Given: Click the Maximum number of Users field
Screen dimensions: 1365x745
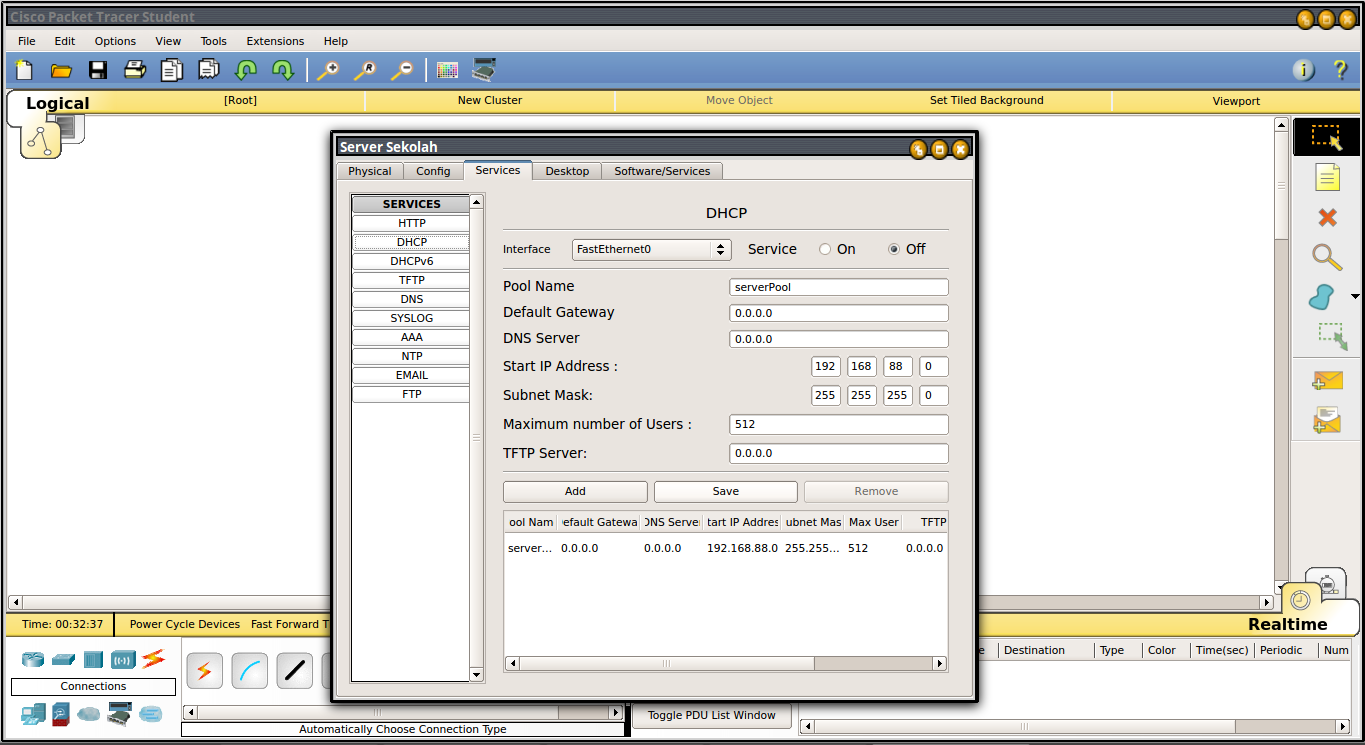Looking at the screenshot, I should click(839, 424).
